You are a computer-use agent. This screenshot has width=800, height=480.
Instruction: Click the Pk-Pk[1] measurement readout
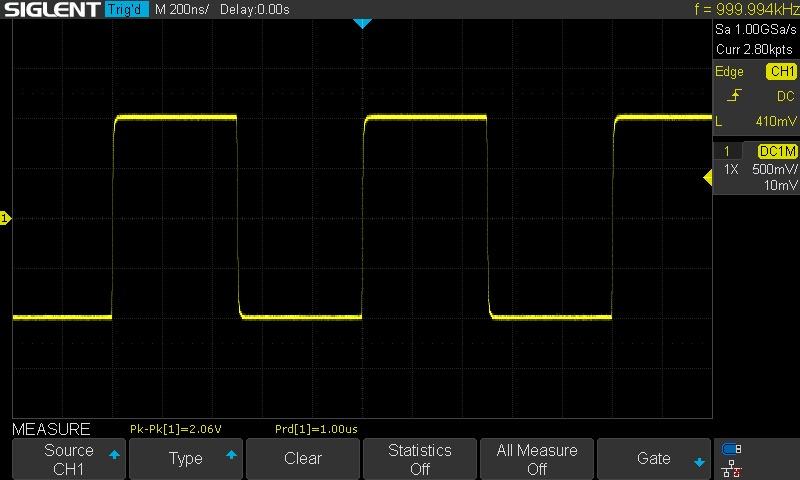tap(176, 429)
